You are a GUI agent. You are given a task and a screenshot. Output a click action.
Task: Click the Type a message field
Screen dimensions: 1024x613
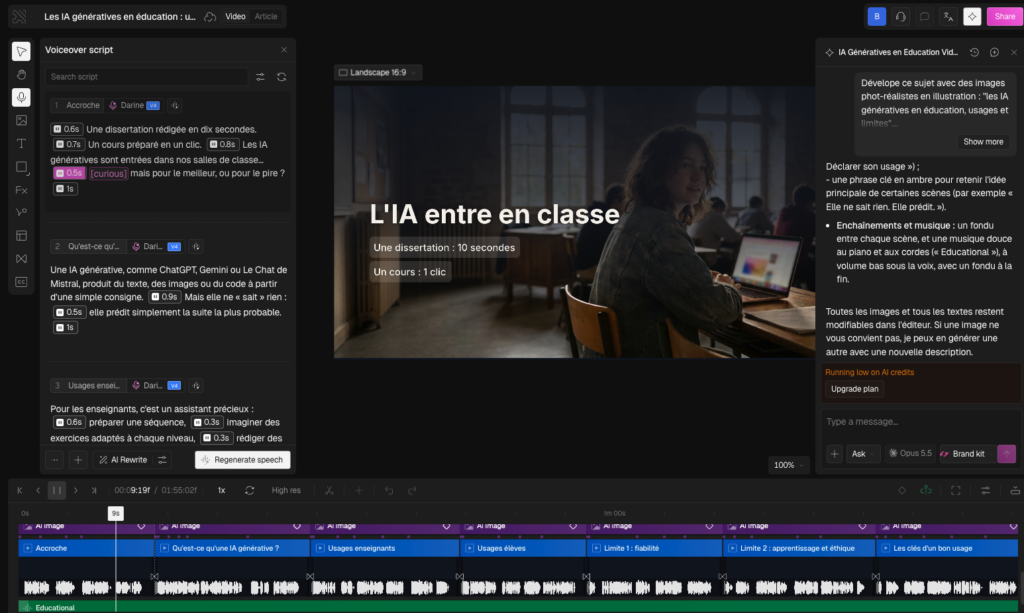coord(920,422)
